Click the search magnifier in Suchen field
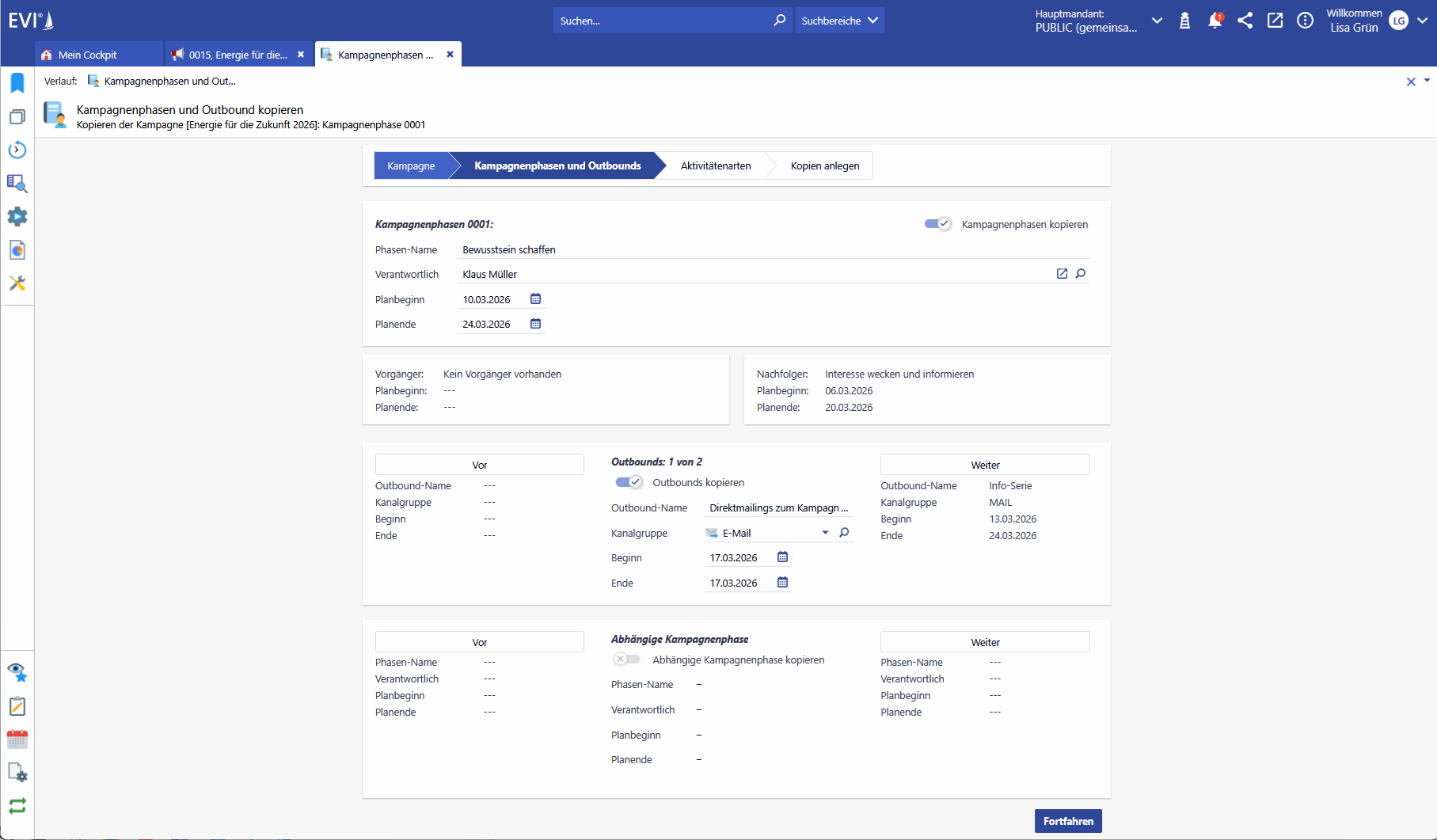Image resolution: width=1437 pixels, height=840 pixels. coord(779,21)
